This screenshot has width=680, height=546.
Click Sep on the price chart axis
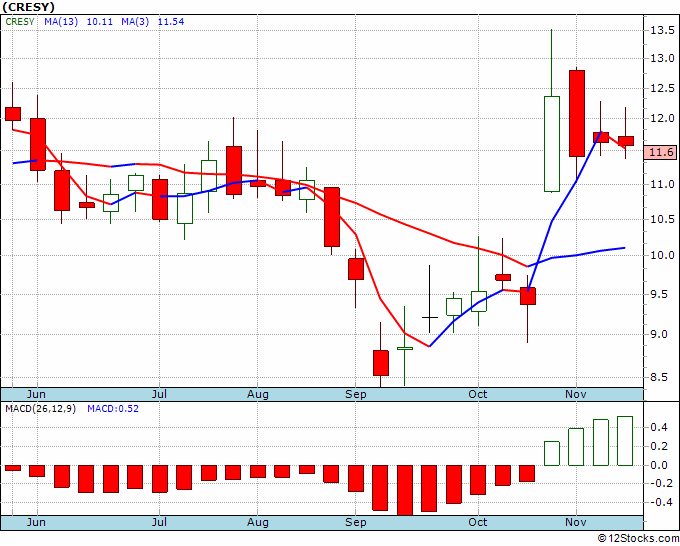point(356,394)
